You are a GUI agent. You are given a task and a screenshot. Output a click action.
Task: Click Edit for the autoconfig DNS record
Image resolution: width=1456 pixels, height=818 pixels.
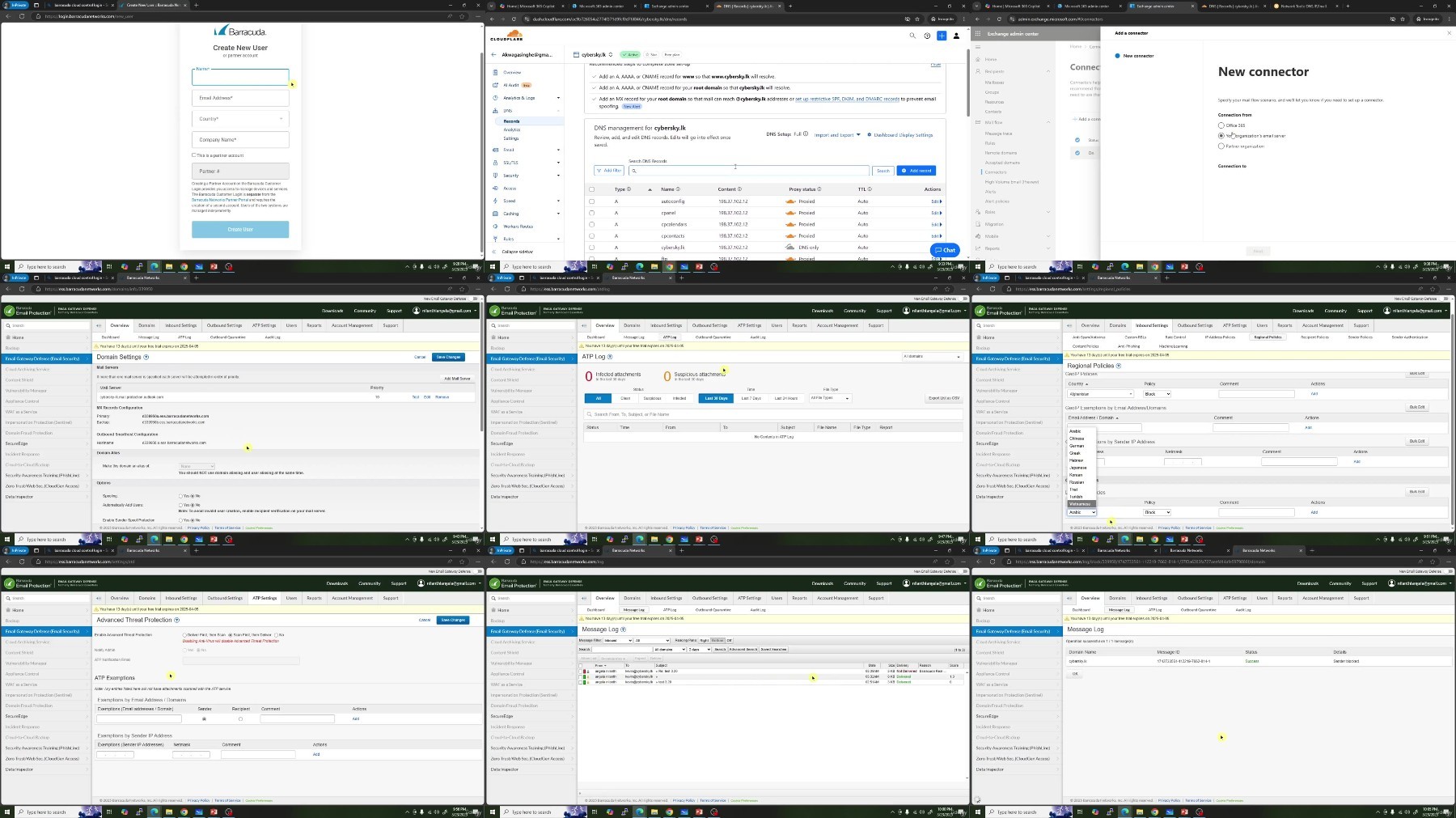[937, 201]
